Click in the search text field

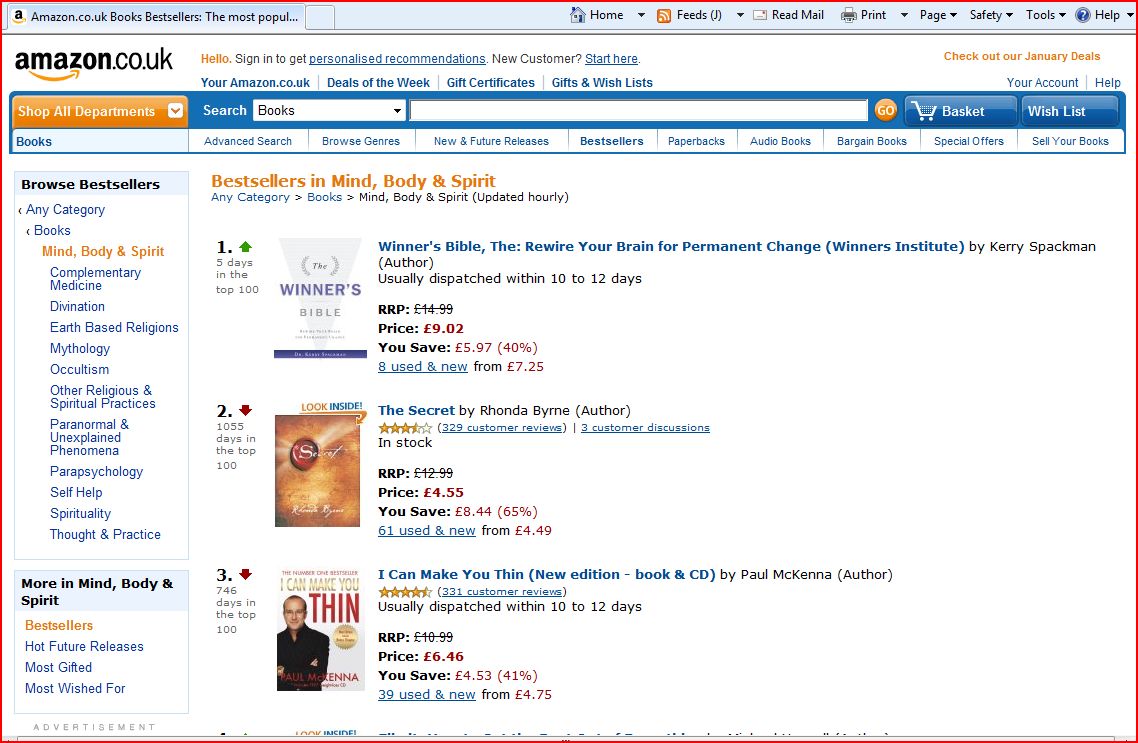click(638, 111)
